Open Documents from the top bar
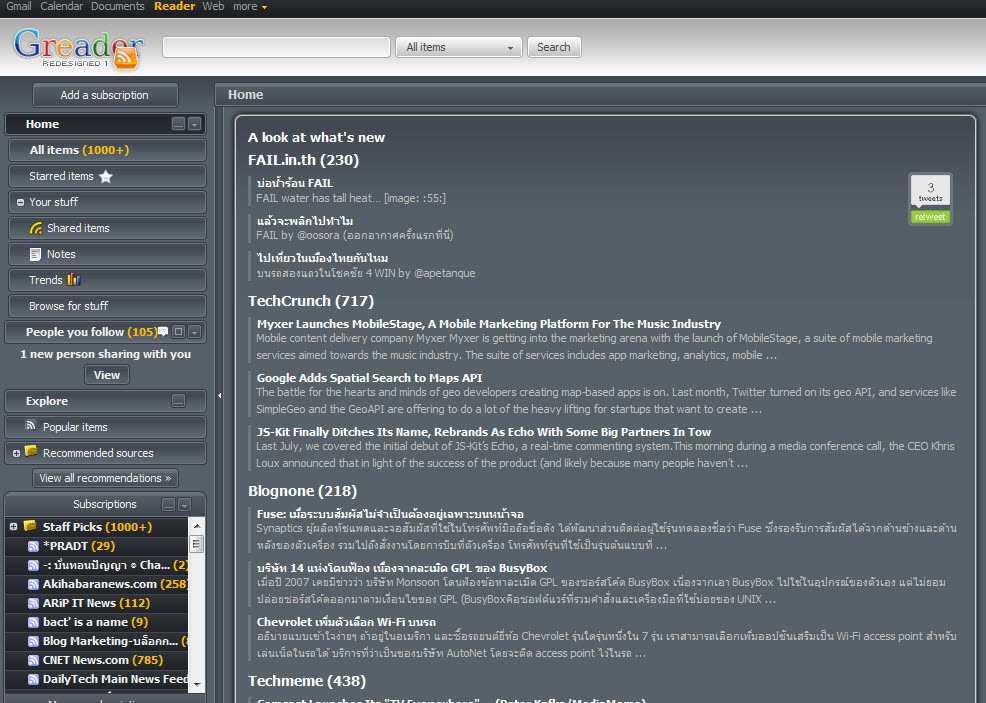Image resolution: width=986 pixels, height=703 pixels. [118, 6]
